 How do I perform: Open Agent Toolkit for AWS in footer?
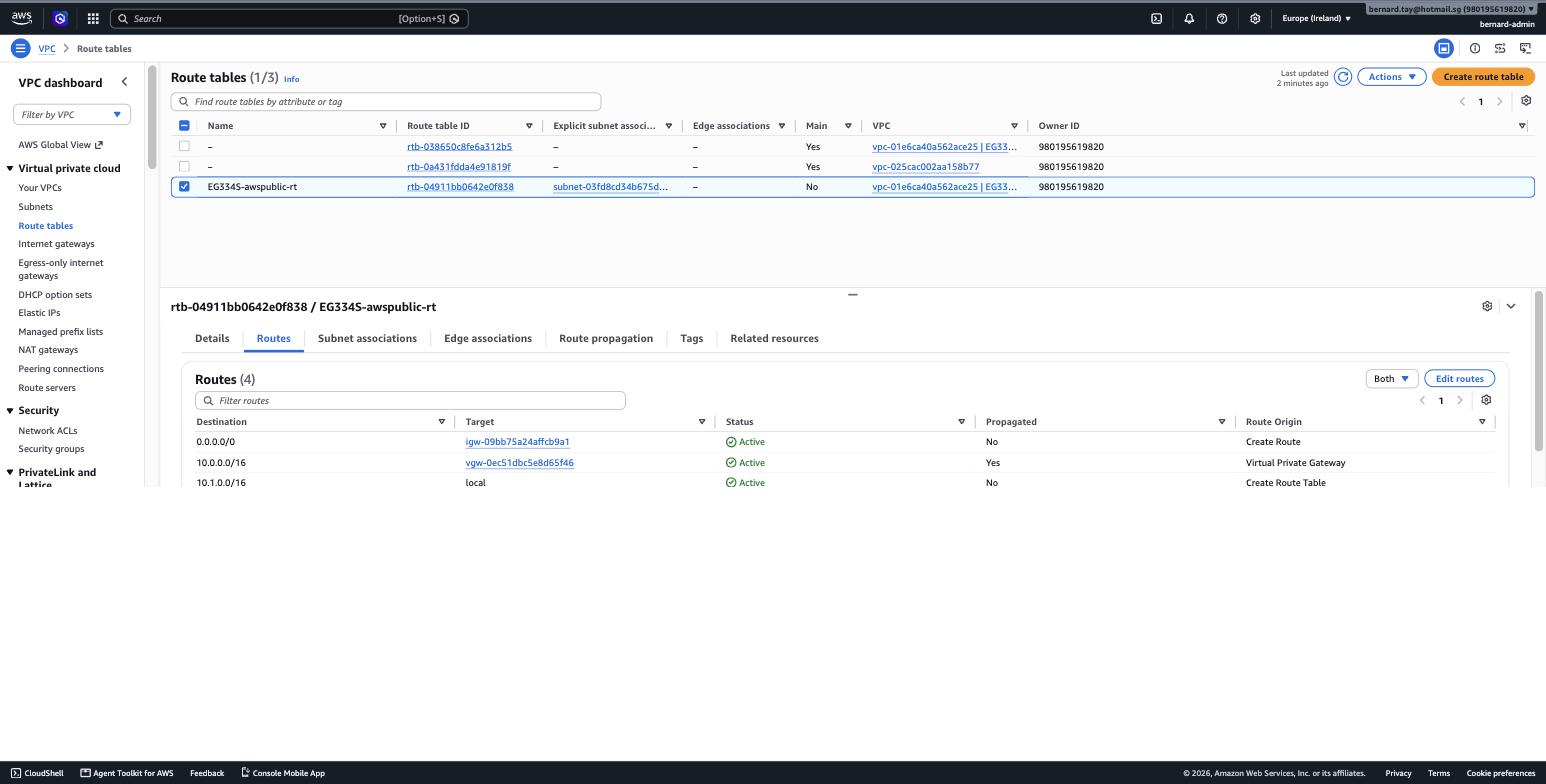(x=127, y=773)
